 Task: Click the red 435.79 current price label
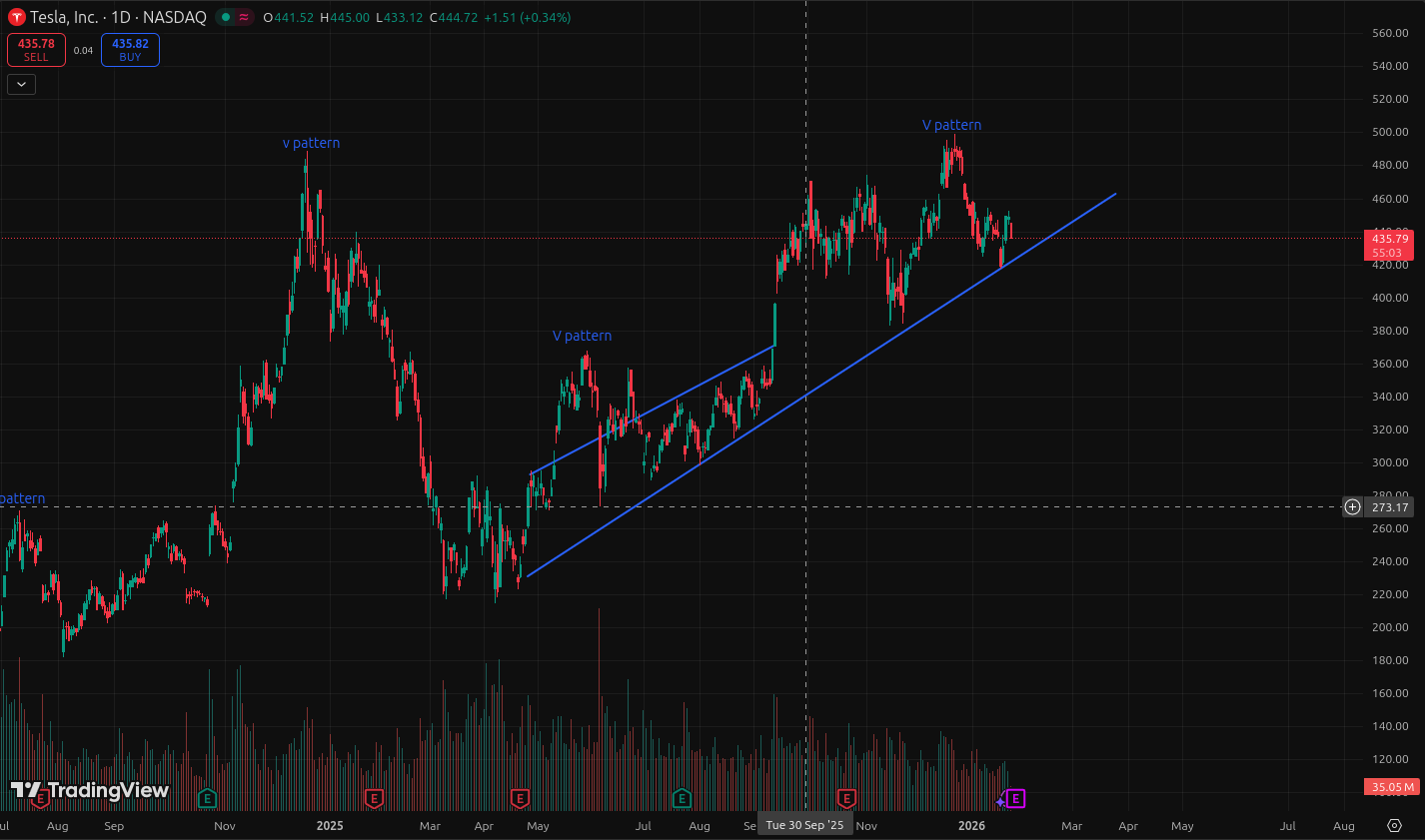click(1389, 239)
